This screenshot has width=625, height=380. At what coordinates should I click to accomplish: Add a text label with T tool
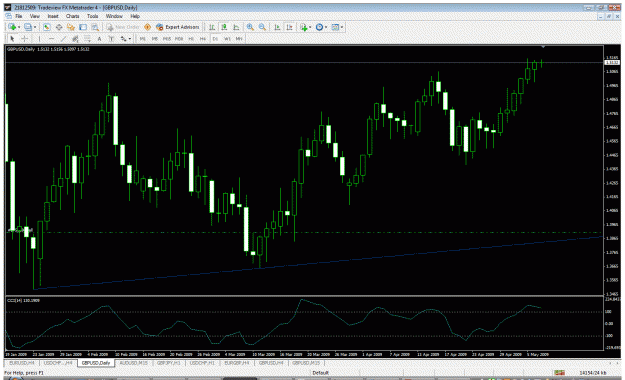click(111, 39)
